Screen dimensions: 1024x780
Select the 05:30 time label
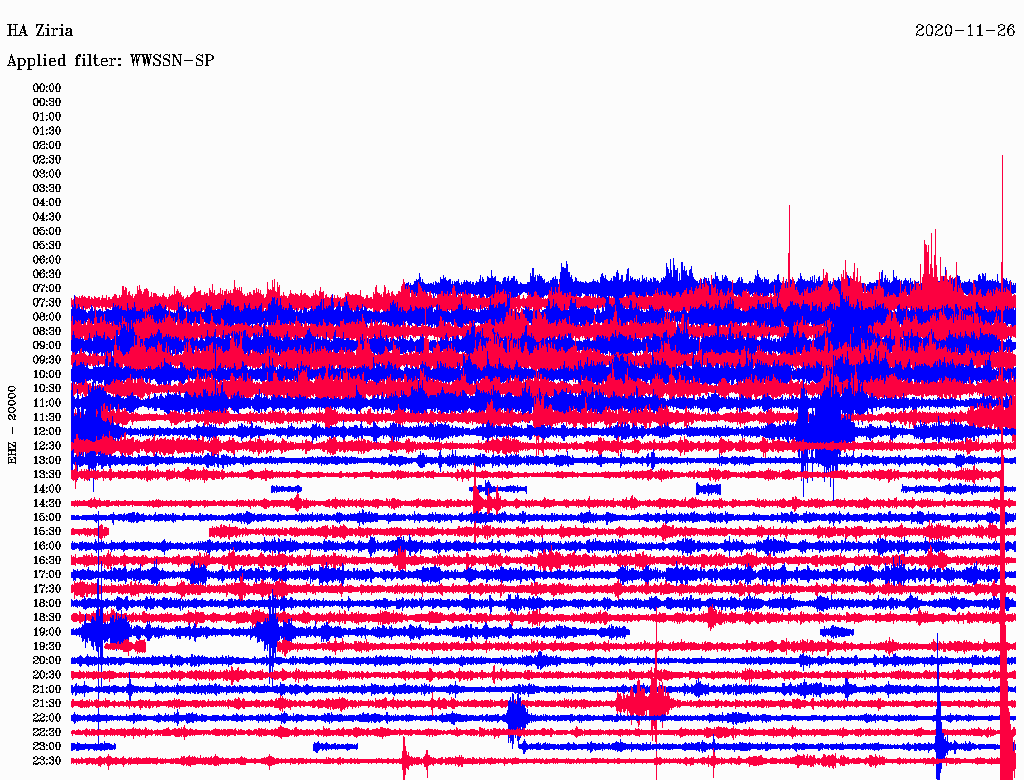[47, 246]
